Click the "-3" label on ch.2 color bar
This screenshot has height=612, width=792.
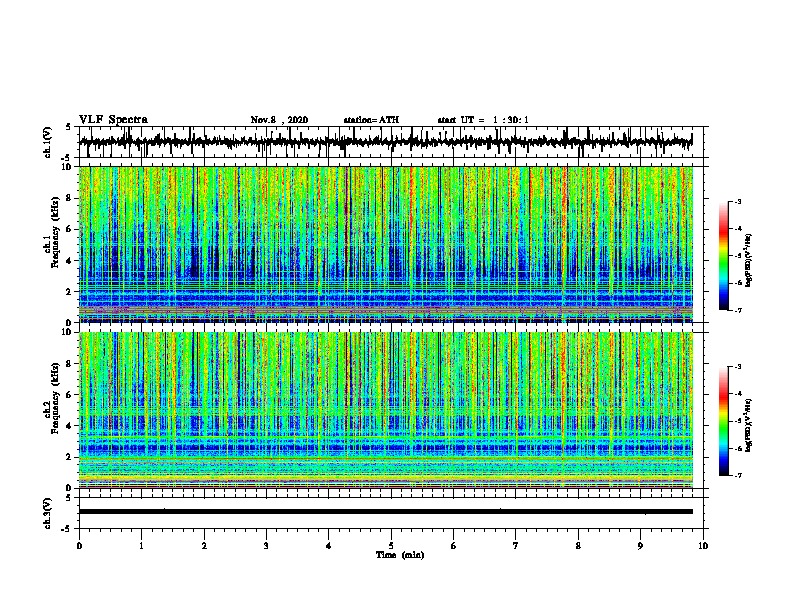pos(738,367)
